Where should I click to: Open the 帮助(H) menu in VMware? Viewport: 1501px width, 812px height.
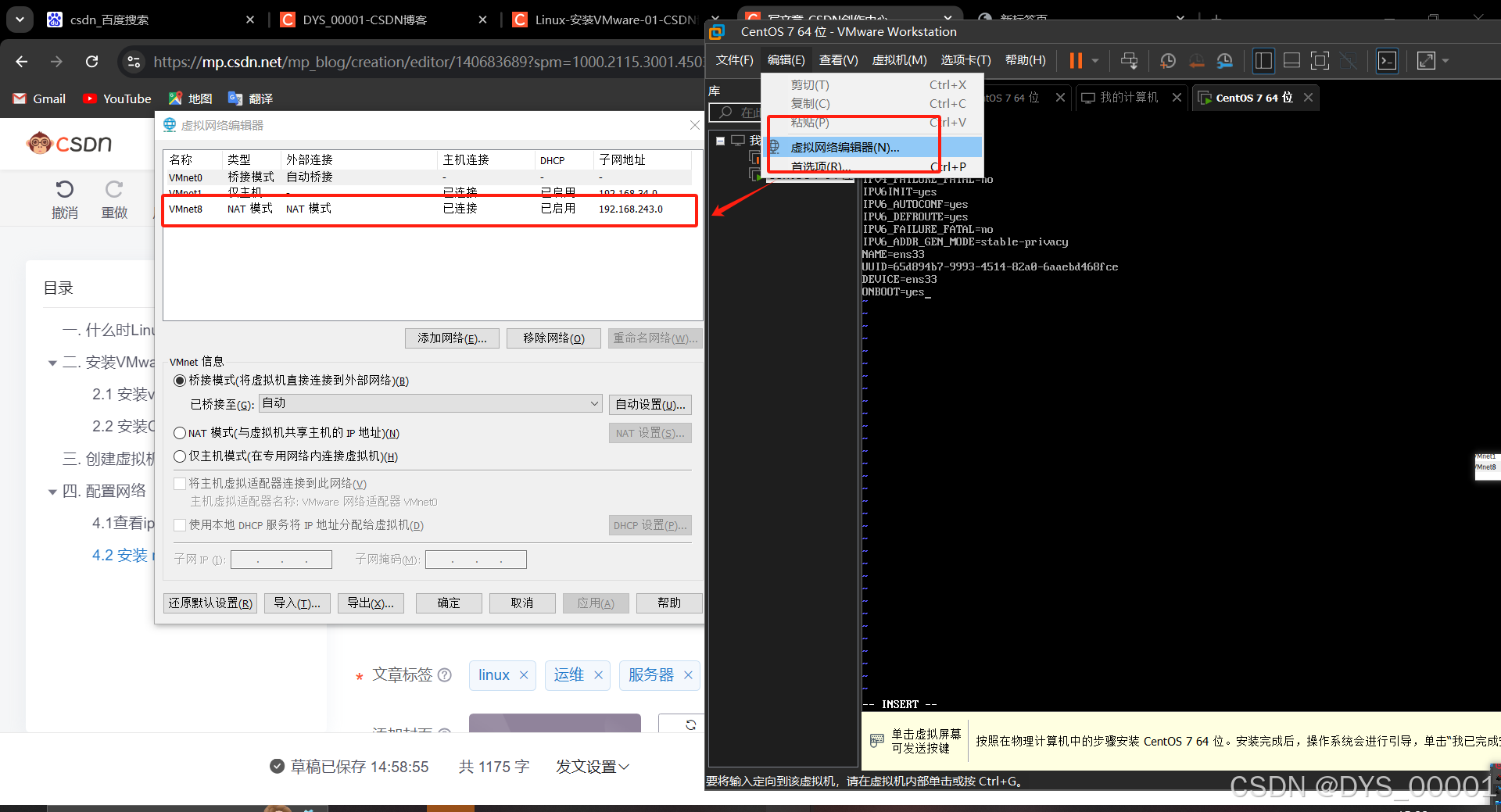click(x=1025, y=60)
